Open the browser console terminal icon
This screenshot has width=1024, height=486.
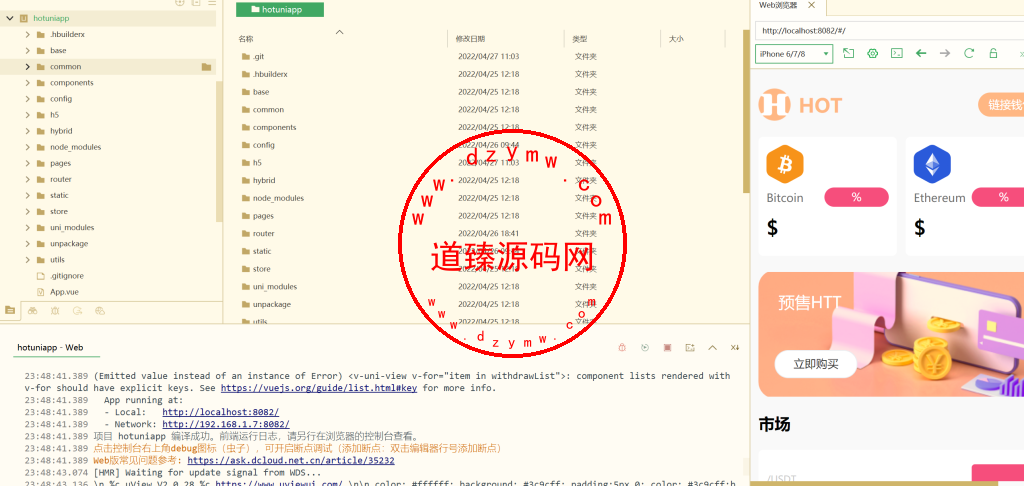[897, 54]
